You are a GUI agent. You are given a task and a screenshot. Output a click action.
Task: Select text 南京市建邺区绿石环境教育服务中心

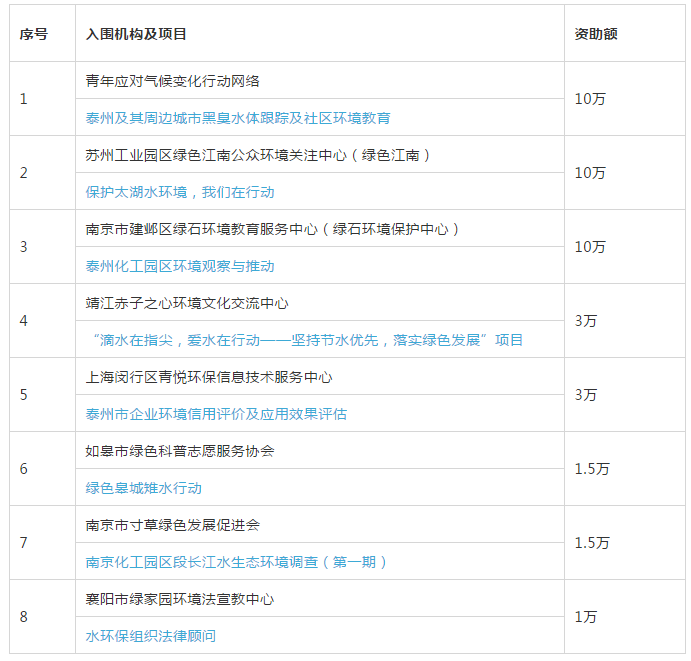[202, 229]
